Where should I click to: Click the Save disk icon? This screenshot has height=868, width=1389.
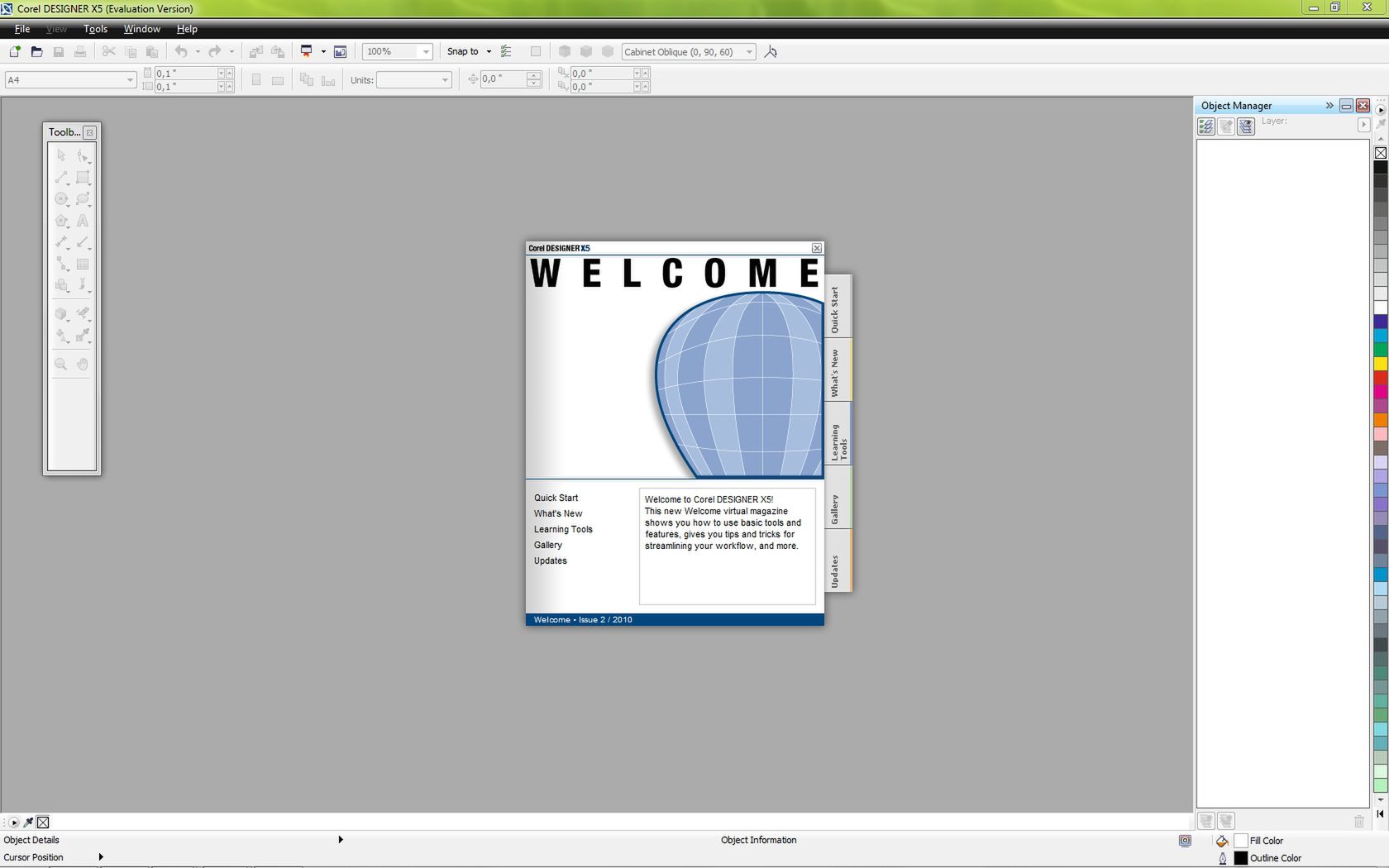58,51
